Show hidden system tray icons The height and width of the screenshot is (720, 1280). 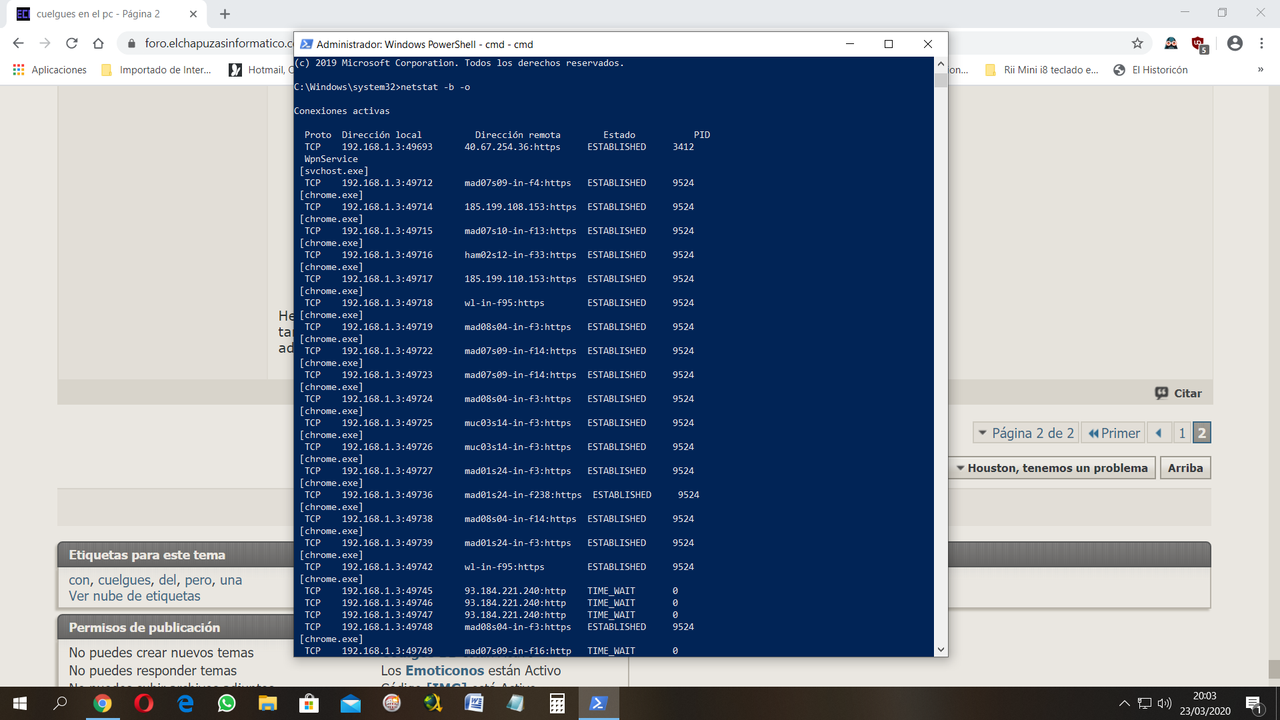[1124, 703]
